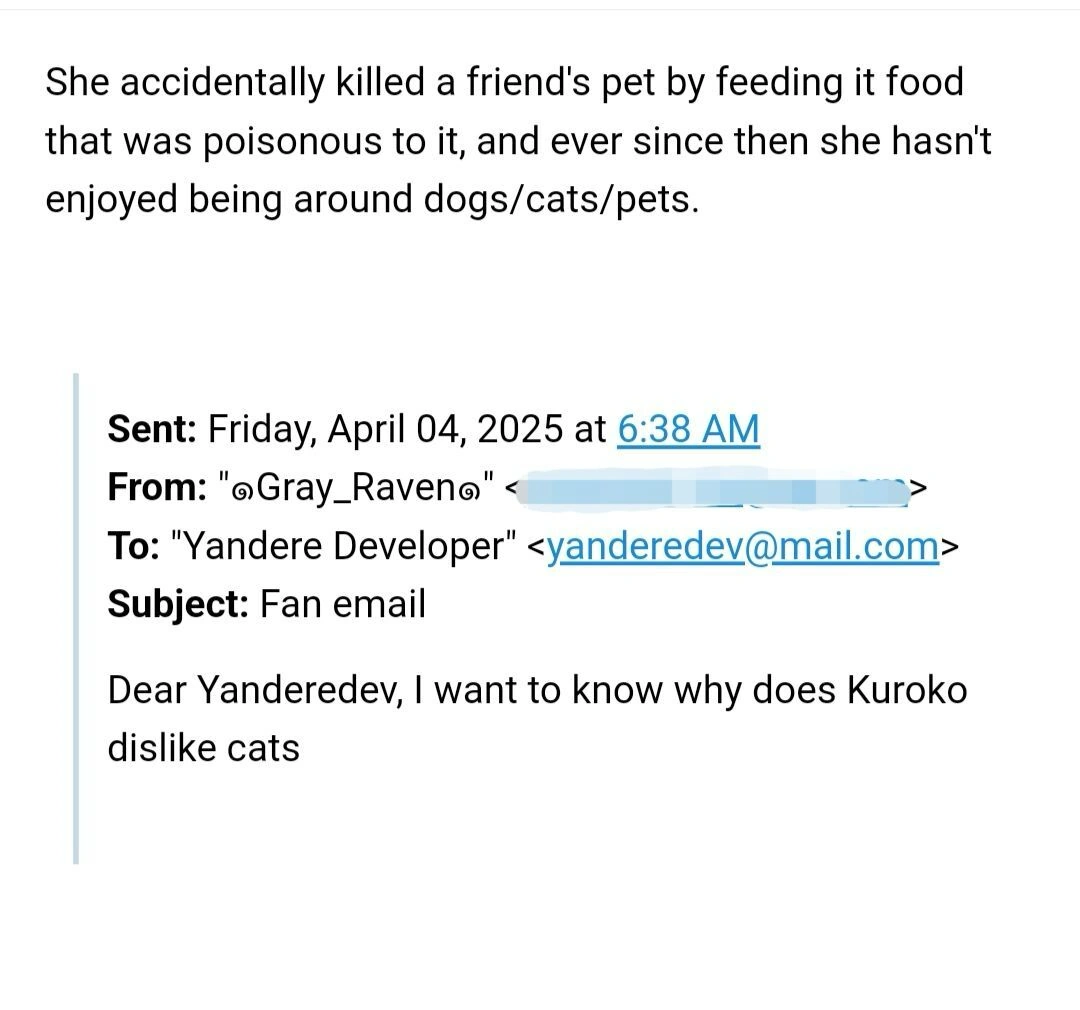Click the dislike cats text line
This screenshot has height=1010, width=1080.
coord(204,748)
